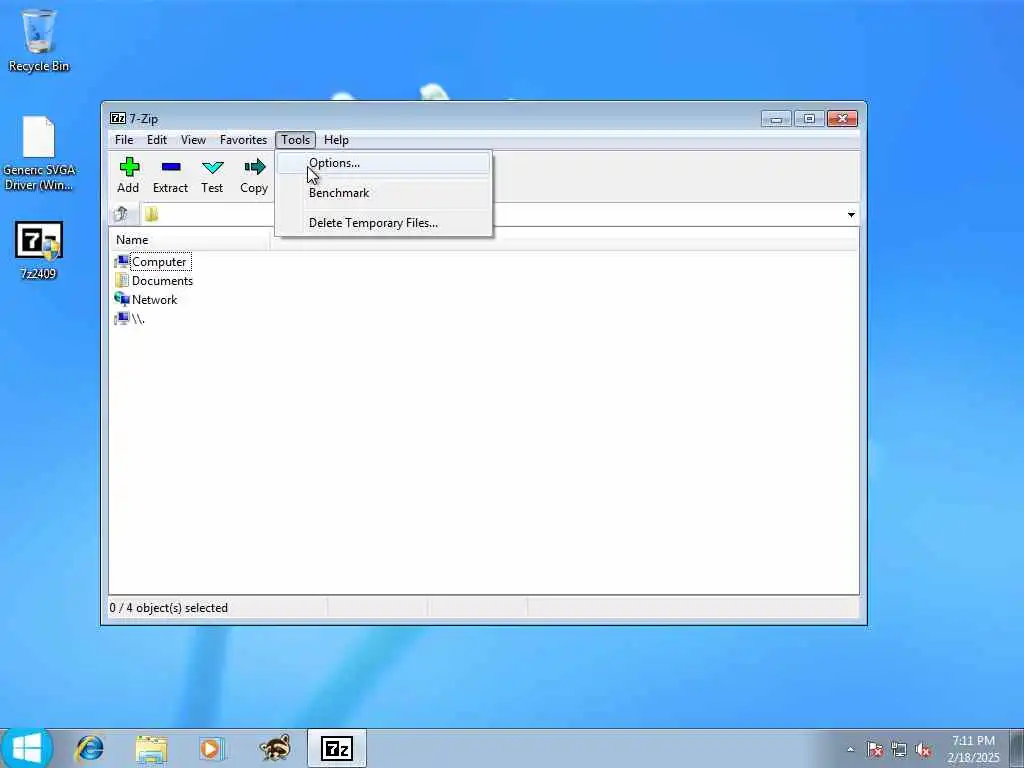Choose Delete Temporary Files... menu item
Image resolution: width=1024 pixels, height=768 pixels.
[383, 223]
